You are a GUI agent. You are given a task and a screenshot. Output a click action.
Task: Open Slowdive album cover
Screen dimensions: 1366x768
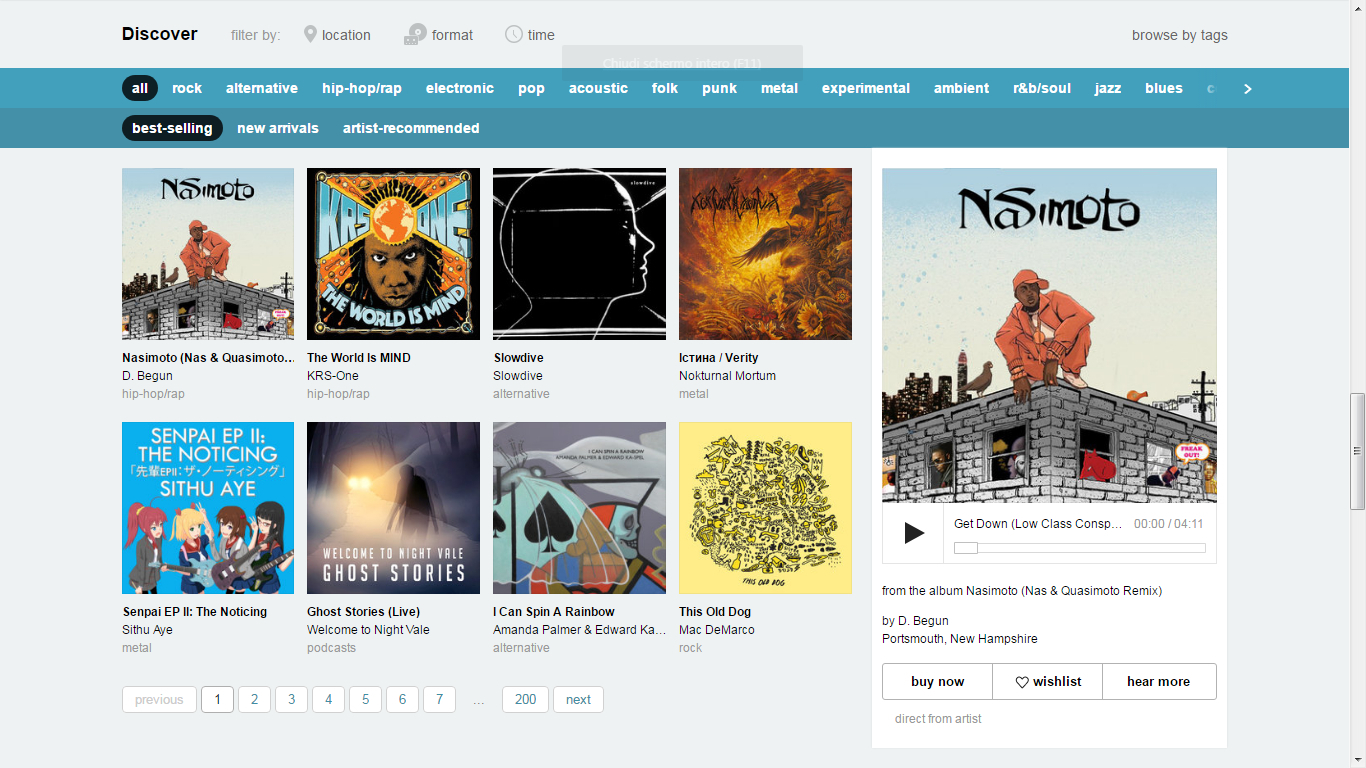[x=579, y=254]
